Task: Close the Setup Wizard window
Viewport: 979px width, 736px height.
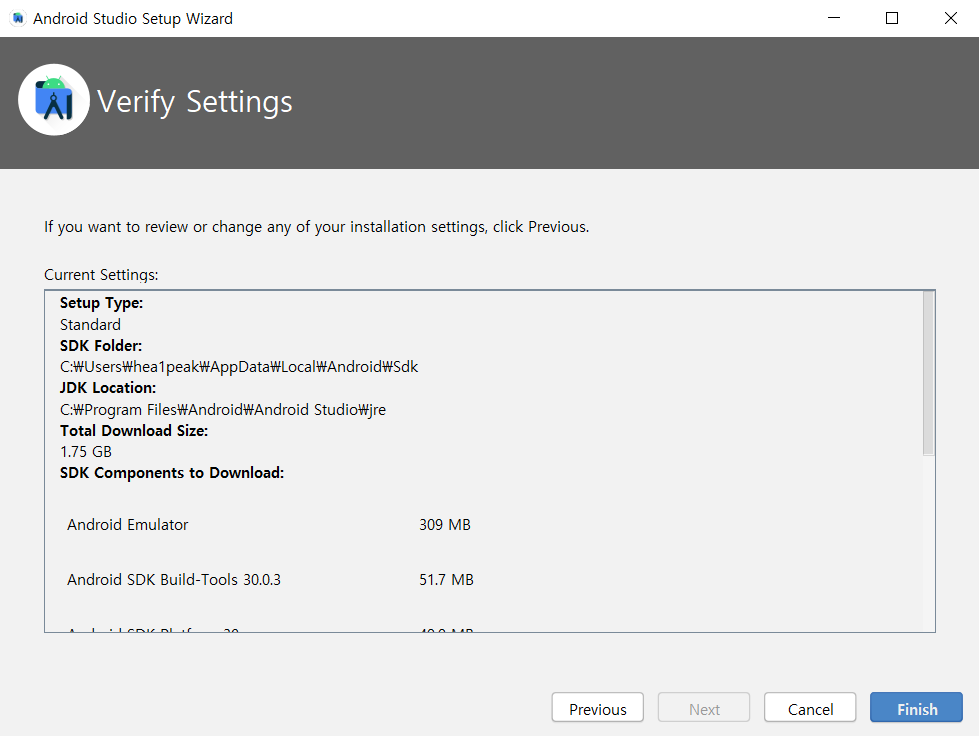Action: pos(950,18)
